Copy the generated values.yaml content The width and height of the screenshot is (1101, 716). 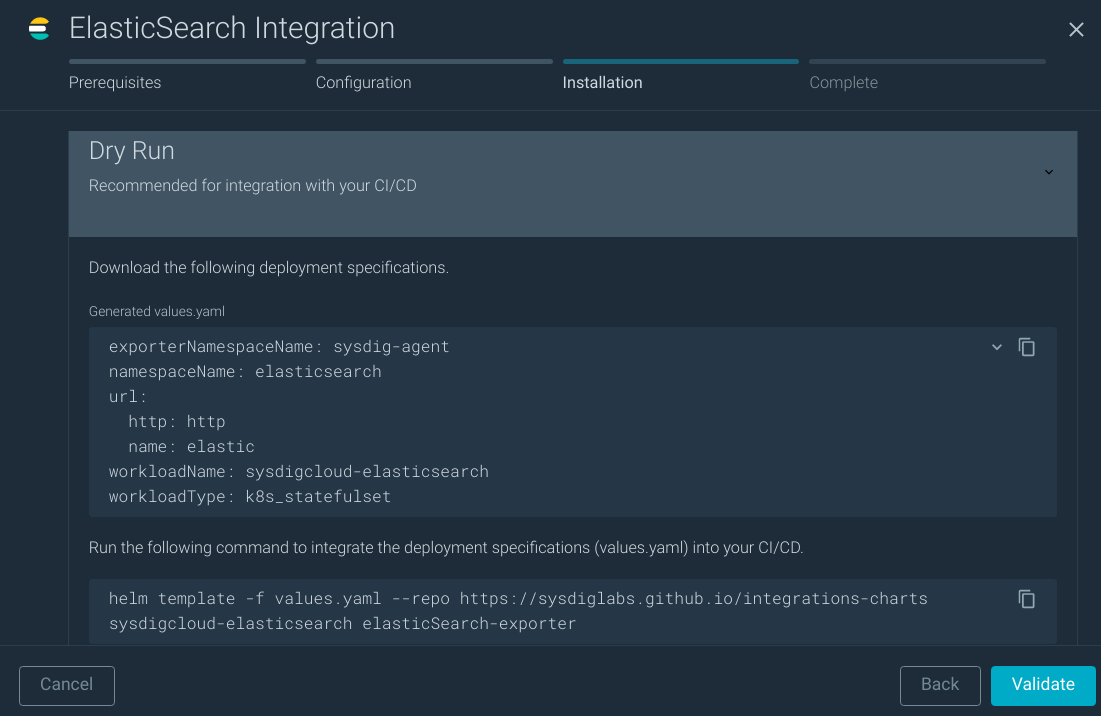[1027, 347]
